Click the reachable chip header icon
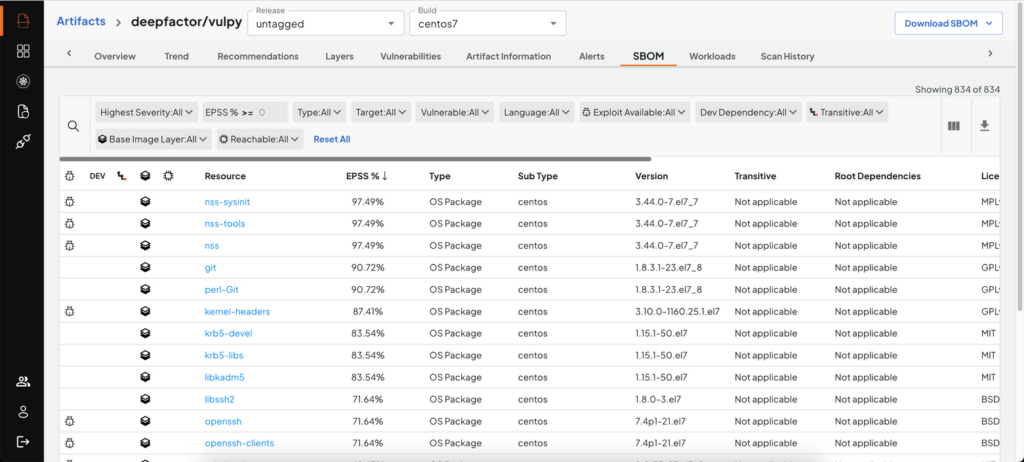This screenshot has width=1024, height=462. click(168, 176)
